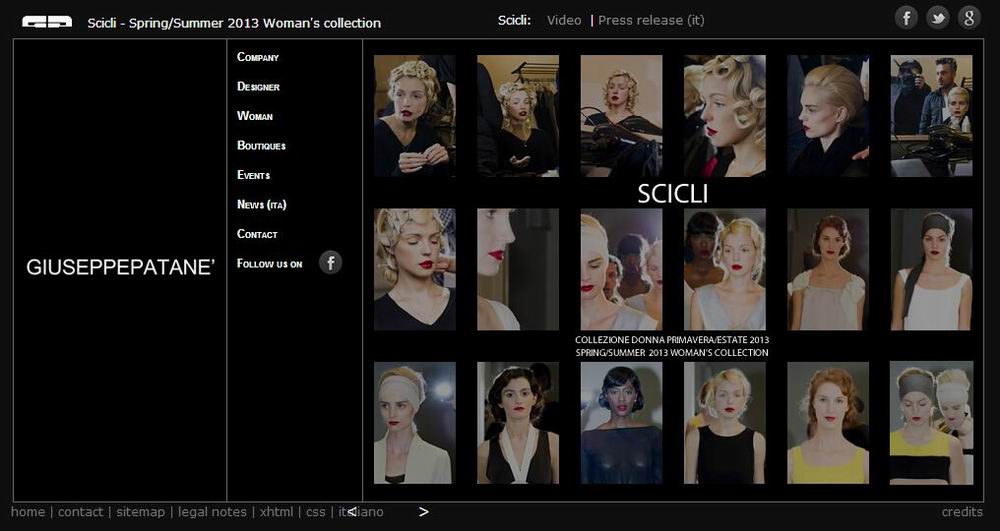
Task: Click the GP logo at top left
Action: (47, 22)
